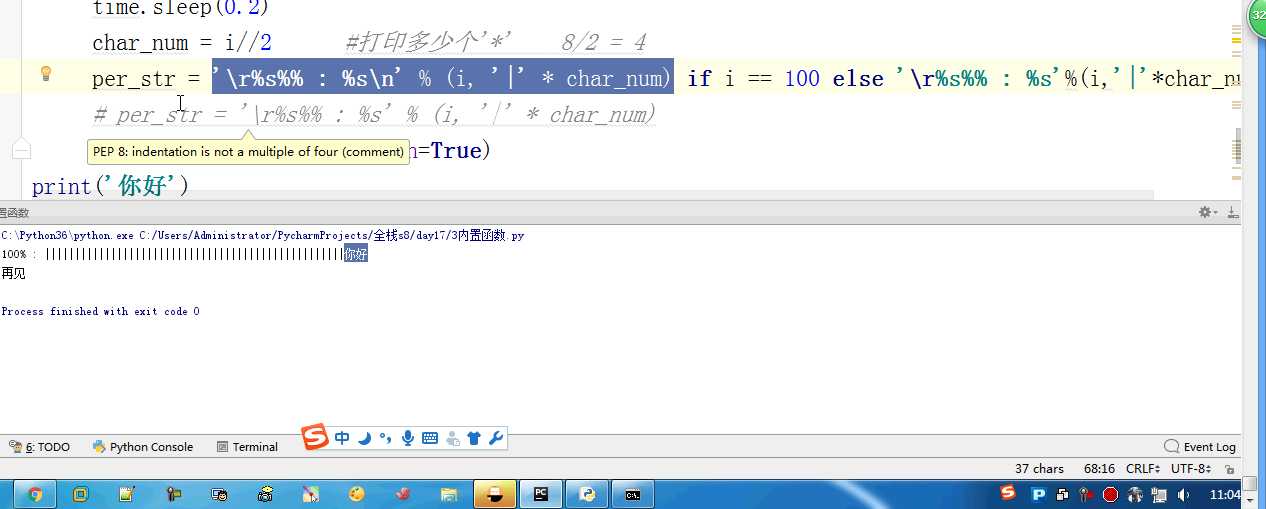
Task: Click the green square app on the taskbar
Action: (x=81, y=494)
